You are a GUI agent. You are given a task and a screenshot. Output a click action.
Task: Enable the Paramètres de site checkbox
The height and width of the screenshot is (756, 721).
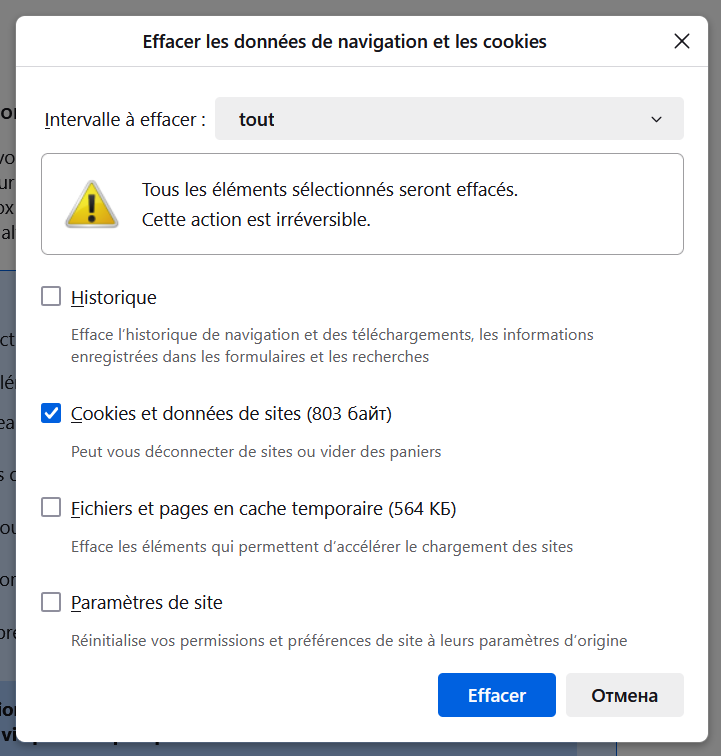51,602
